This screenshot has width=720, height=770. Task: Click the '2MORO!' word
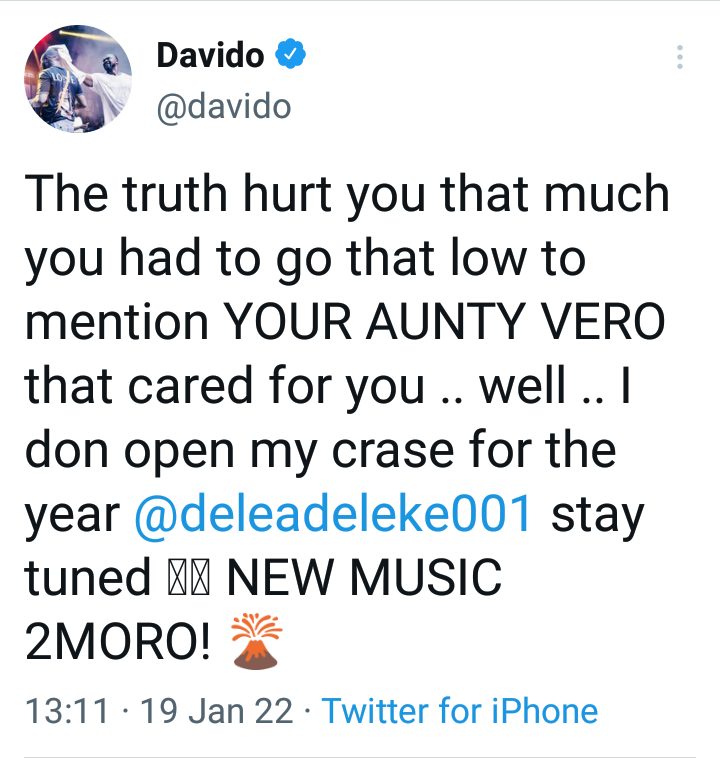click(x=117, y=642)
